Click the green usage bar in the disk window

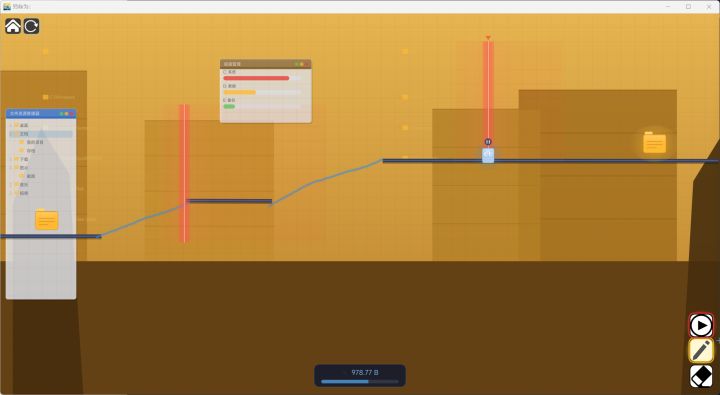(229, 106)
